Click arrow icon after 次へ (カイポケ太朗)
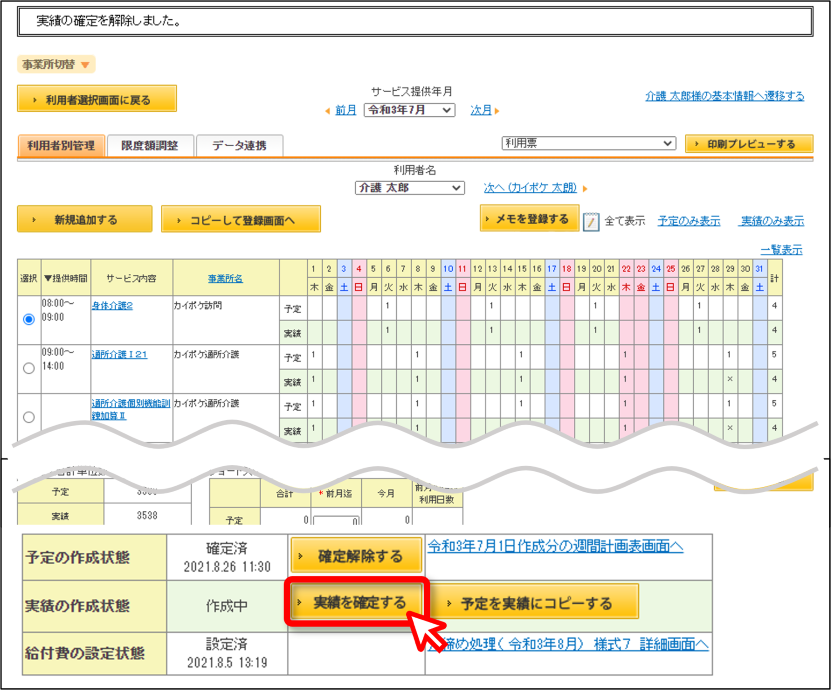This screenshot has height=690, width=831. click(x=585, y=189)
